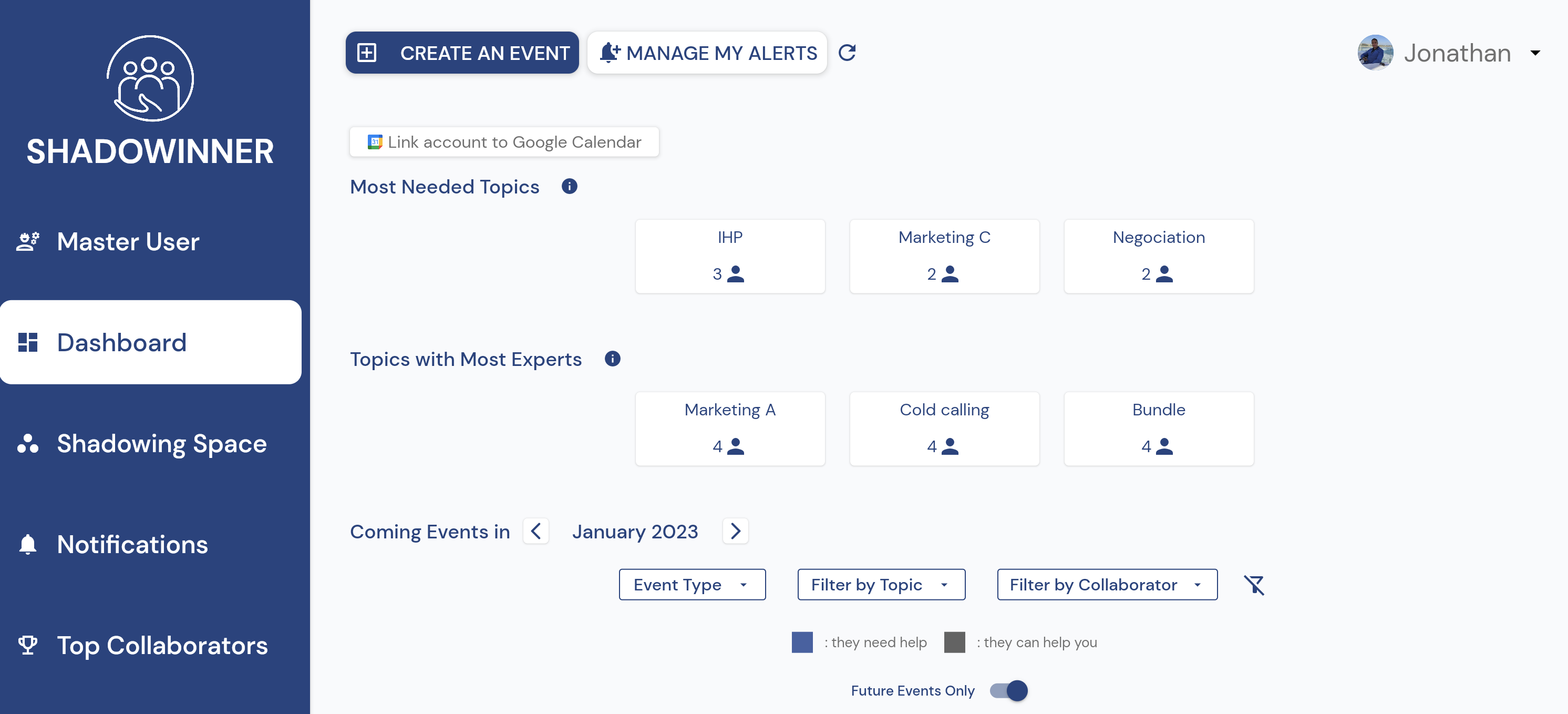
Task: Click the person icon on the Negociation card
Action: [x=1164, y=274]
